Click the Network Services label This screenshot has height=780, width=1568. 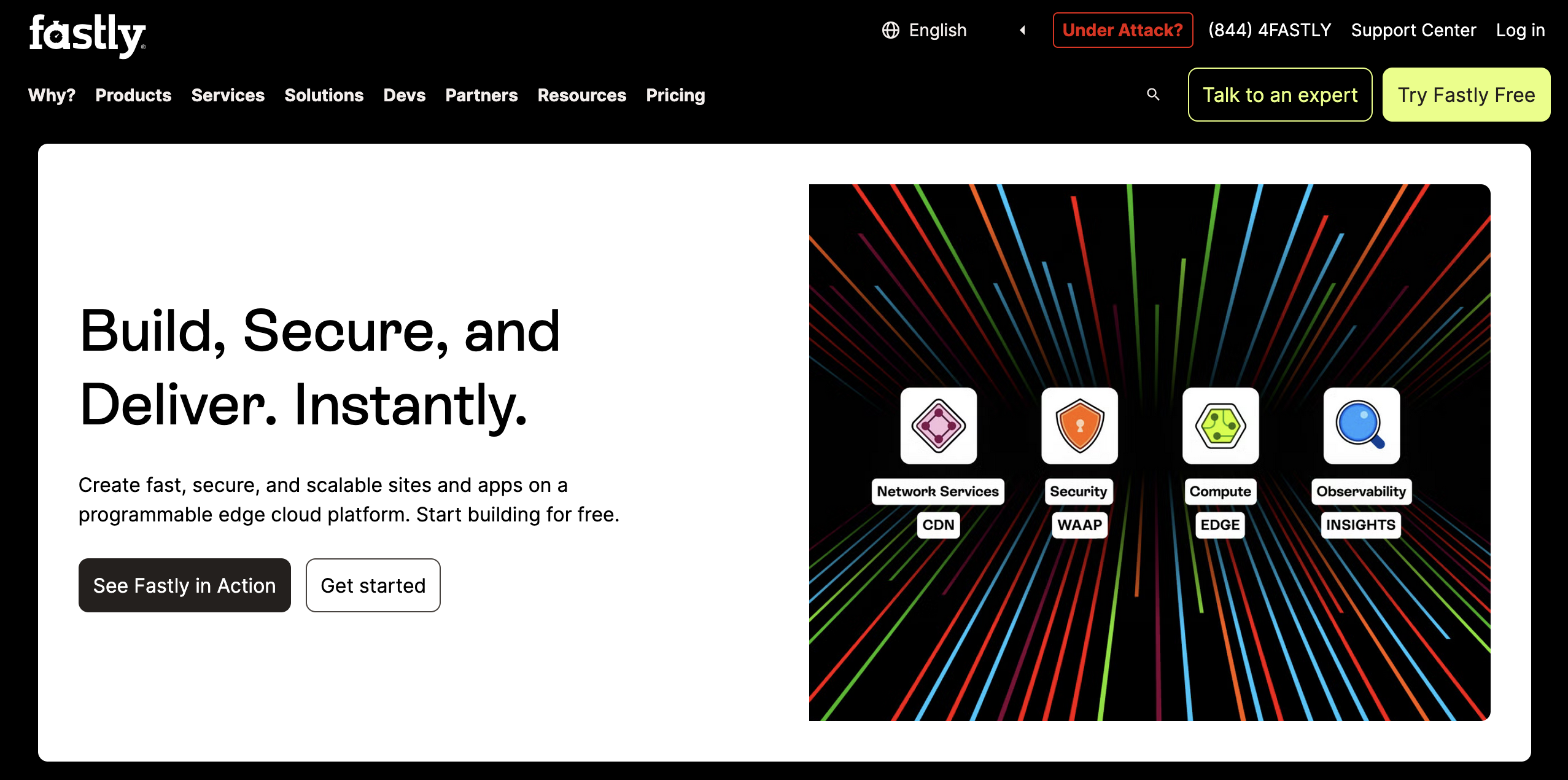point(937,491)
